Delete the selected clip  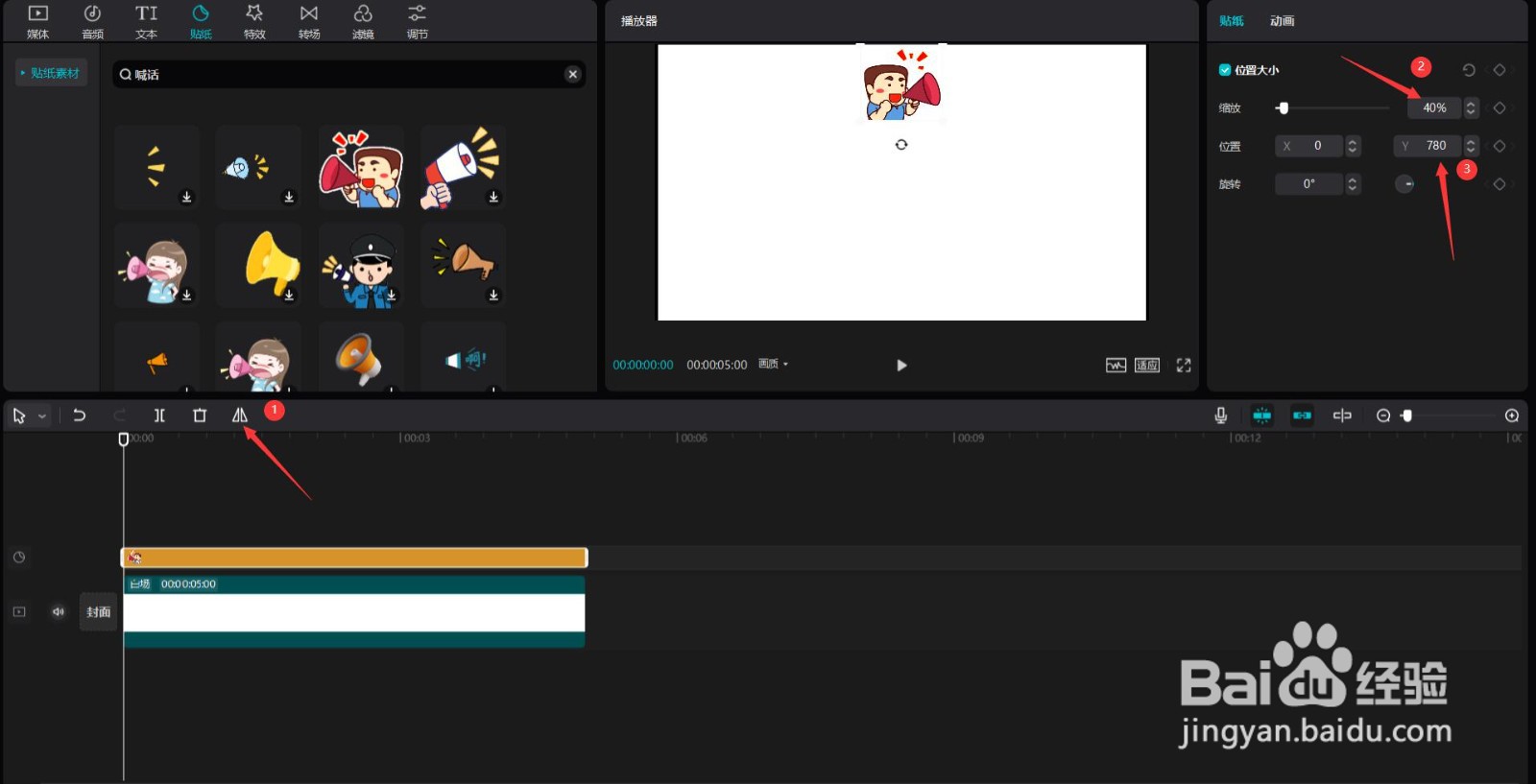click(200, 416)
